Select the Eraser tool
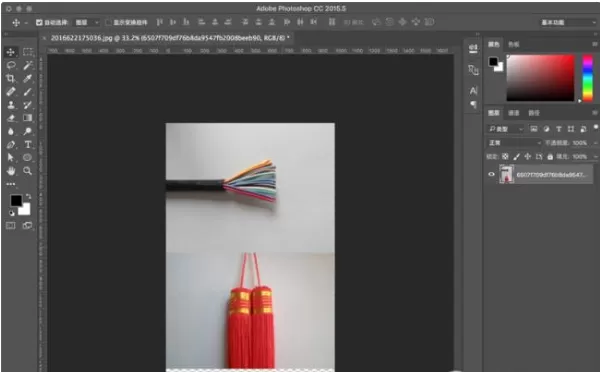Image resolution: width=600 pixels, height=372 pixels. point(11,118)
